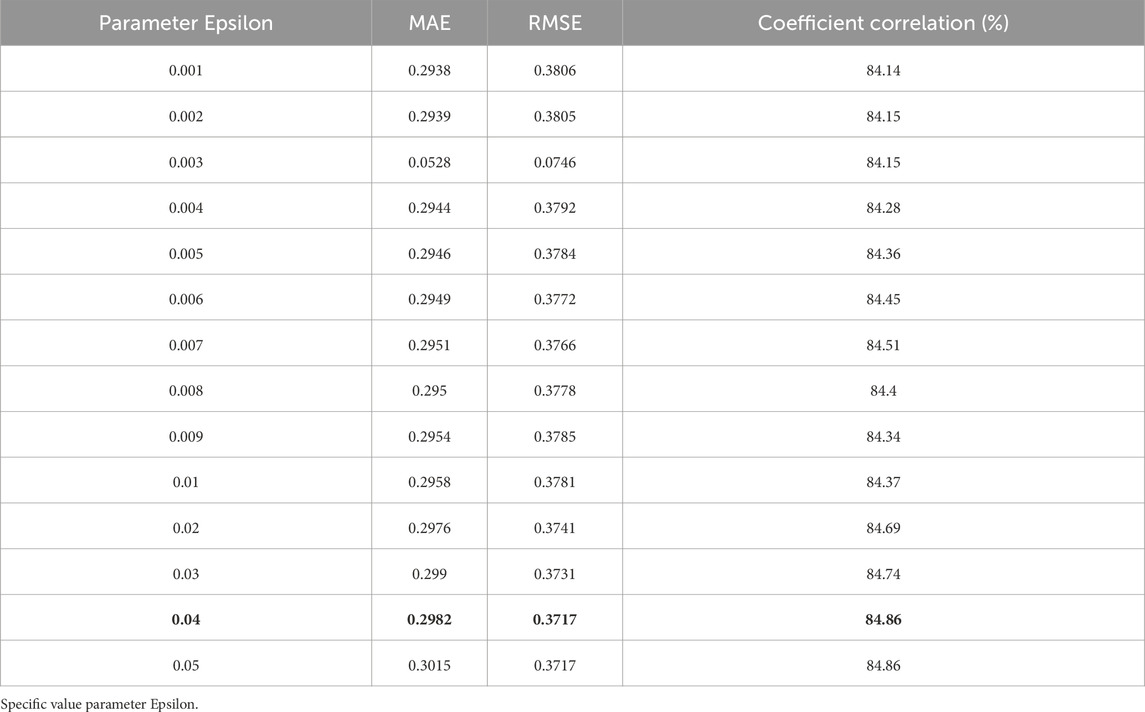Click the Coefficient correlation (%) header
This screenshot has width=1145, height=712.
883,23
